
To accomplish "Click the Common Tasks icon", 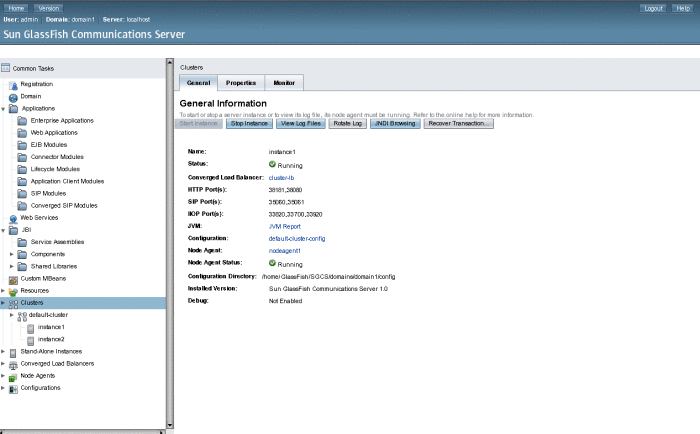I will point(5,68).
